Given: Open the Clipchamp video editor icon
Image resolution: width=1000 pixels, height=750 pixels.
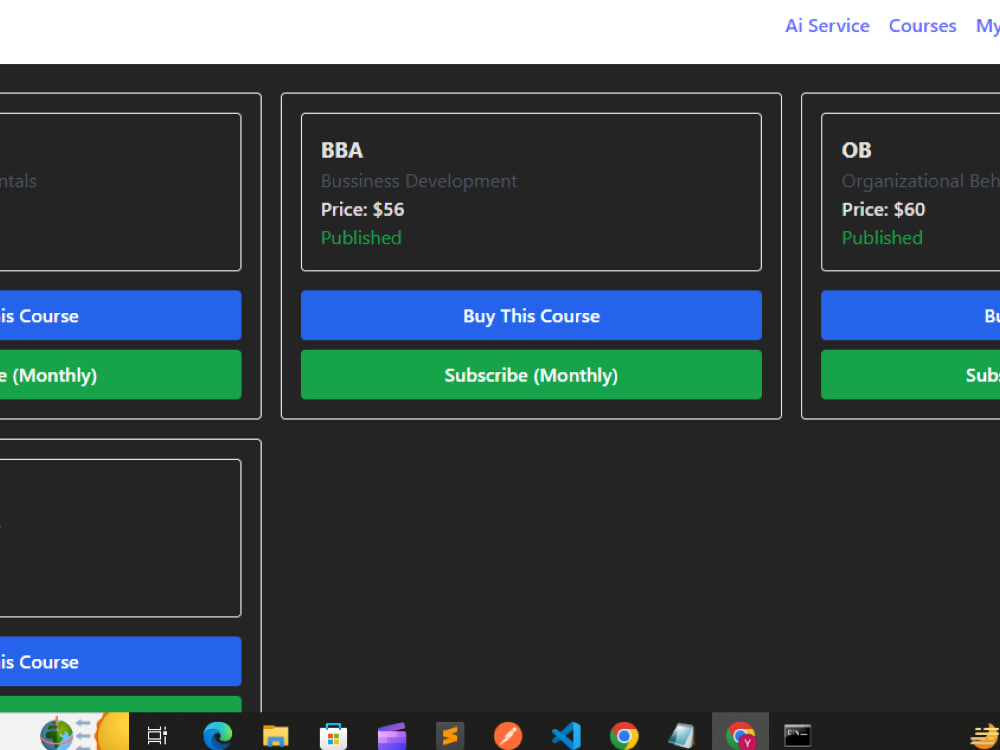Looking at the screenshot, I should (392, 736).
